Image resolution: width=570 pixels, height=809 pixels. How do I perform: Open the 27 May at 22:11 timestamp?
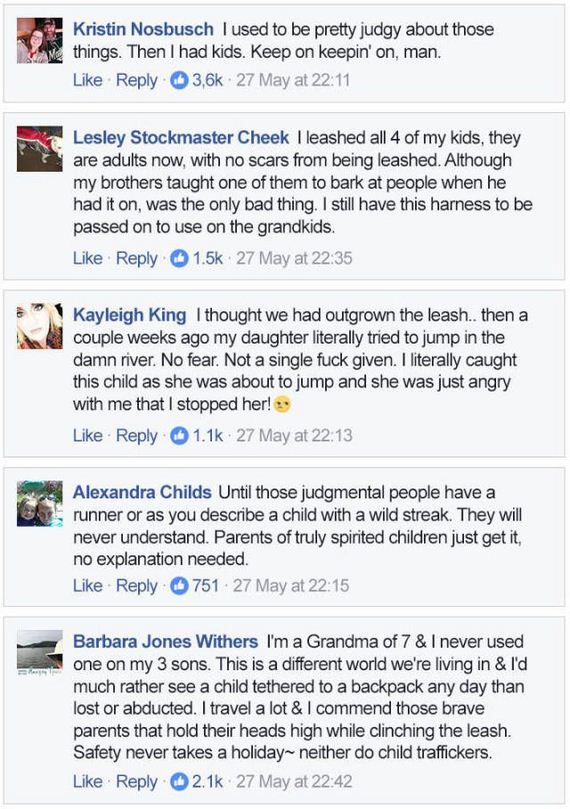pos(293,80)
